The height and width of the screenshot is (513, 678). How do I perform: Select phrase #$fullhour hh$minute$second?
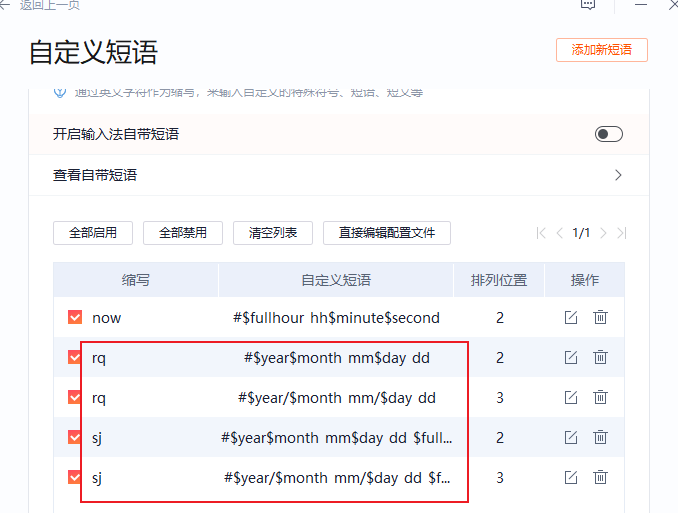click(x=336, y=318)
